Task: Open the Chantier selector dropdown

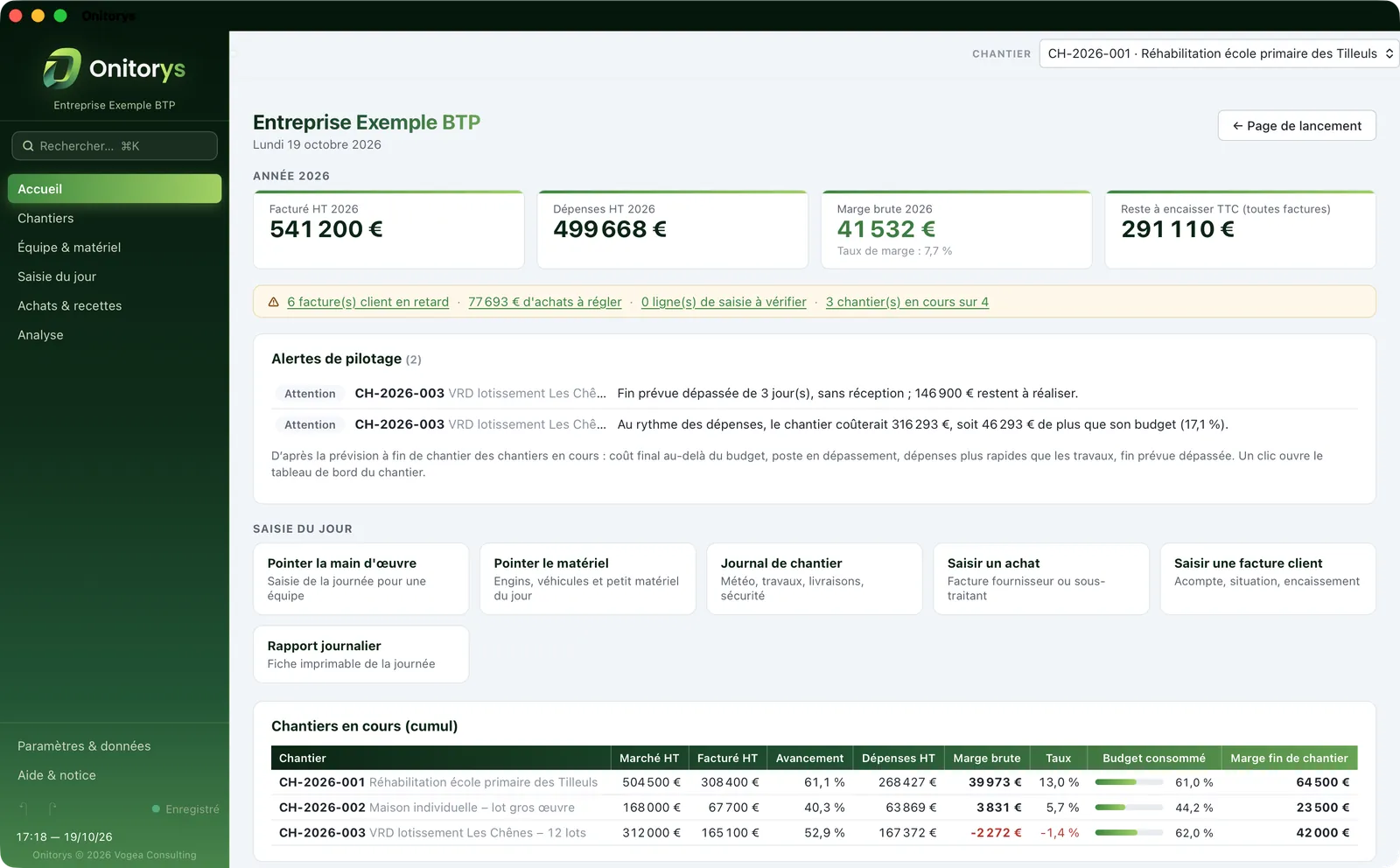Action: (1219, 53)
